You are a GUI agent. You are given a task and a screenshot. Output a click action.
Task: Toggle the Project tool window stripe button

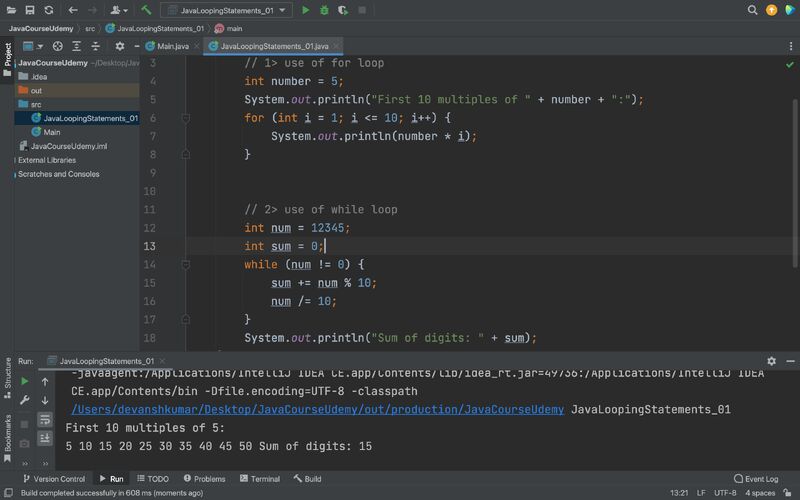tap(7, 60)
